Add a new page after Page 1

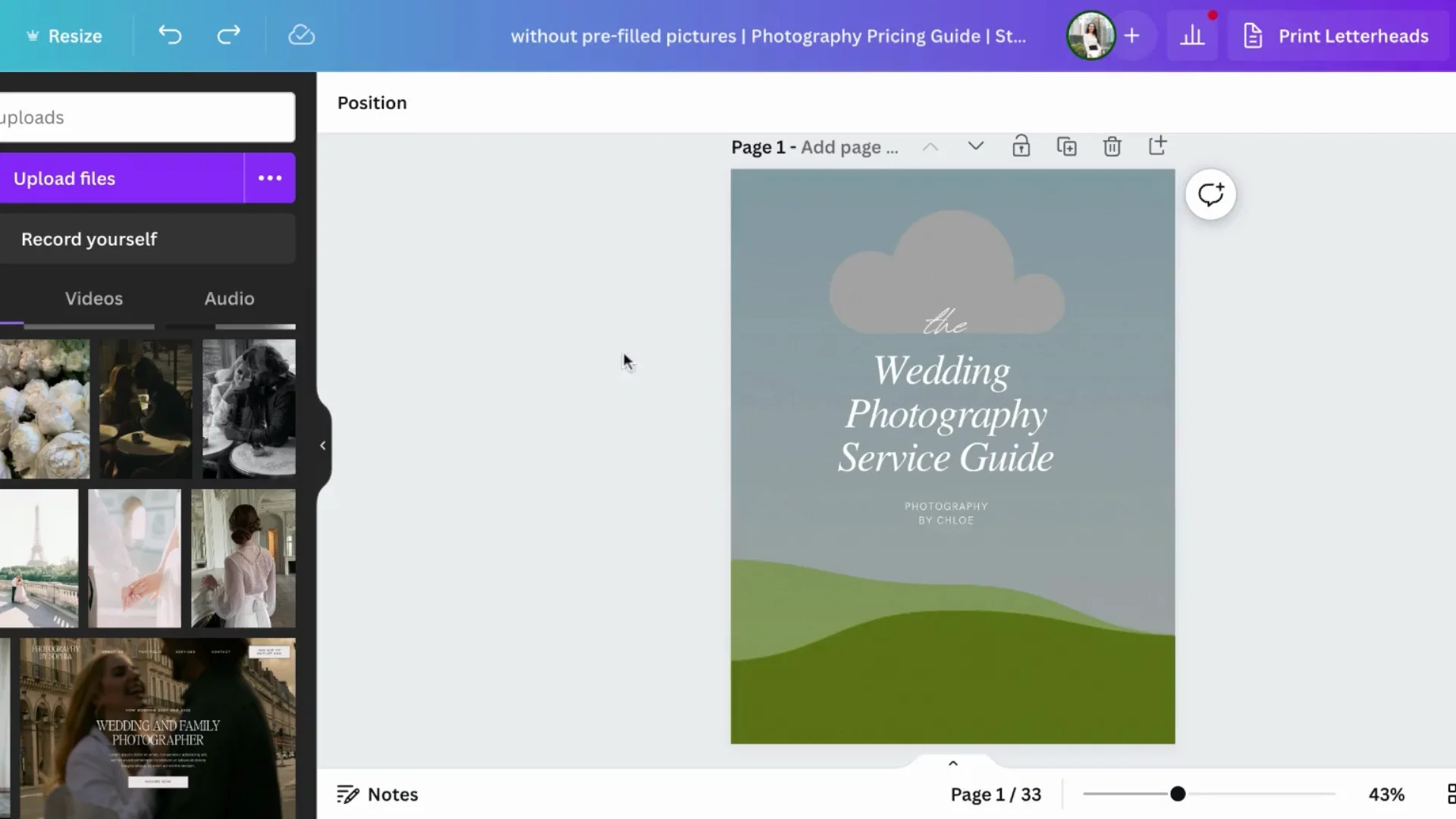[1158, 146]
